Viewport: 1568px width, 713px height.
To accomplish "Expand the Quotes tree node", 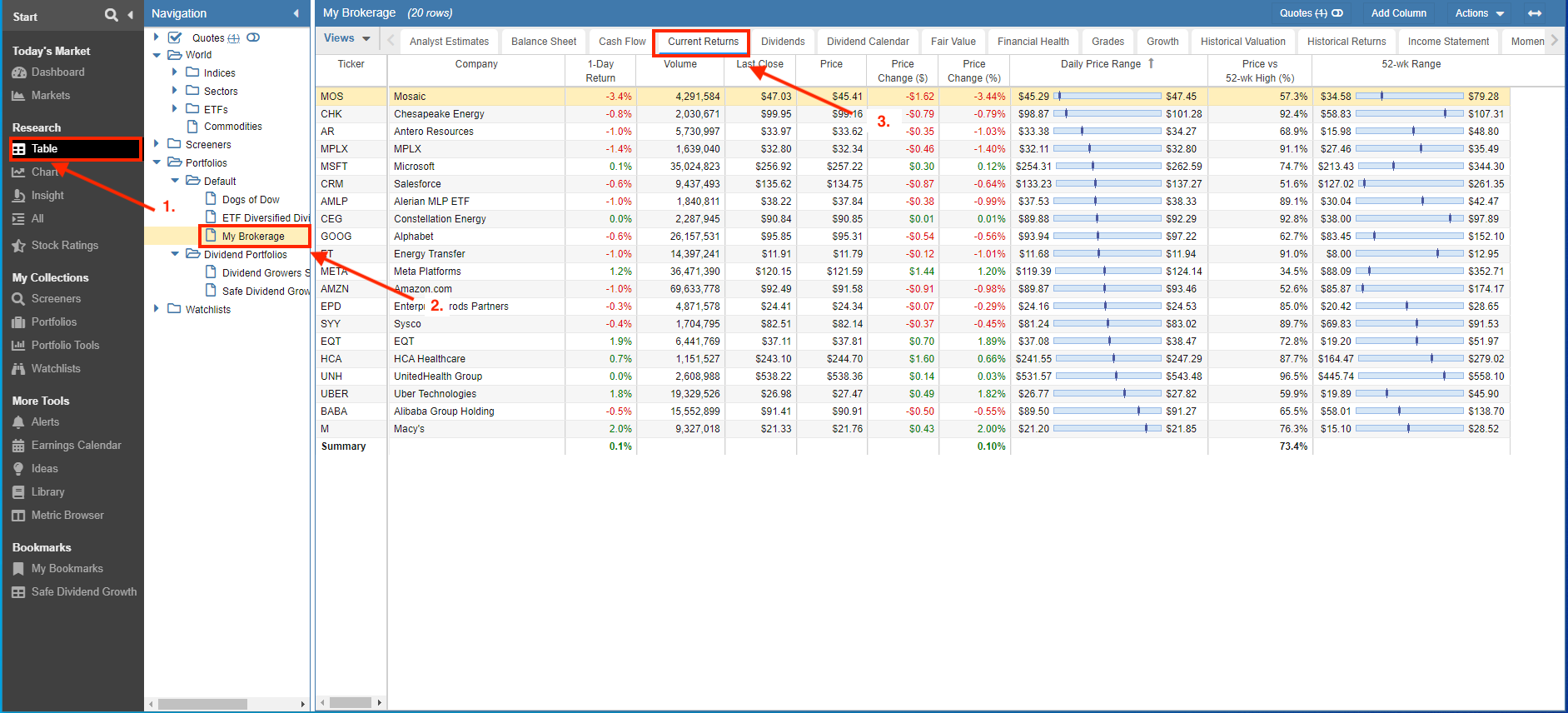I will 157,37.
